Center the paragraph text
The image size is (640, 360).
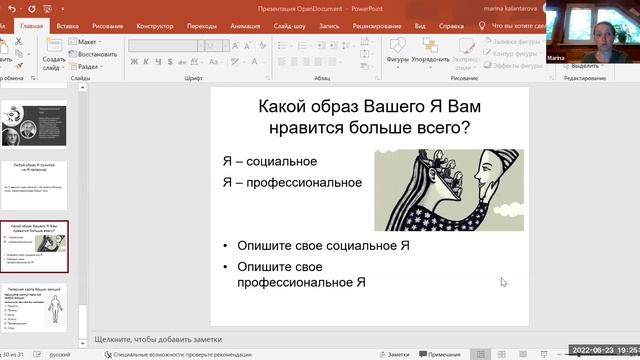pyautogui.click(x=294, y=62)
